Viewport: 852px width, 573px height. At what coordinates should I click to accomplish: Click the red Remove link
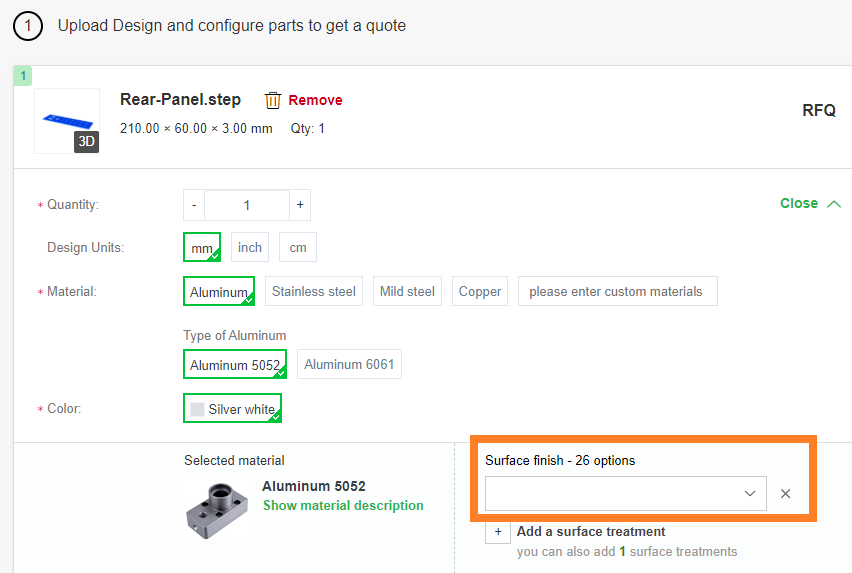click(315, 100)
